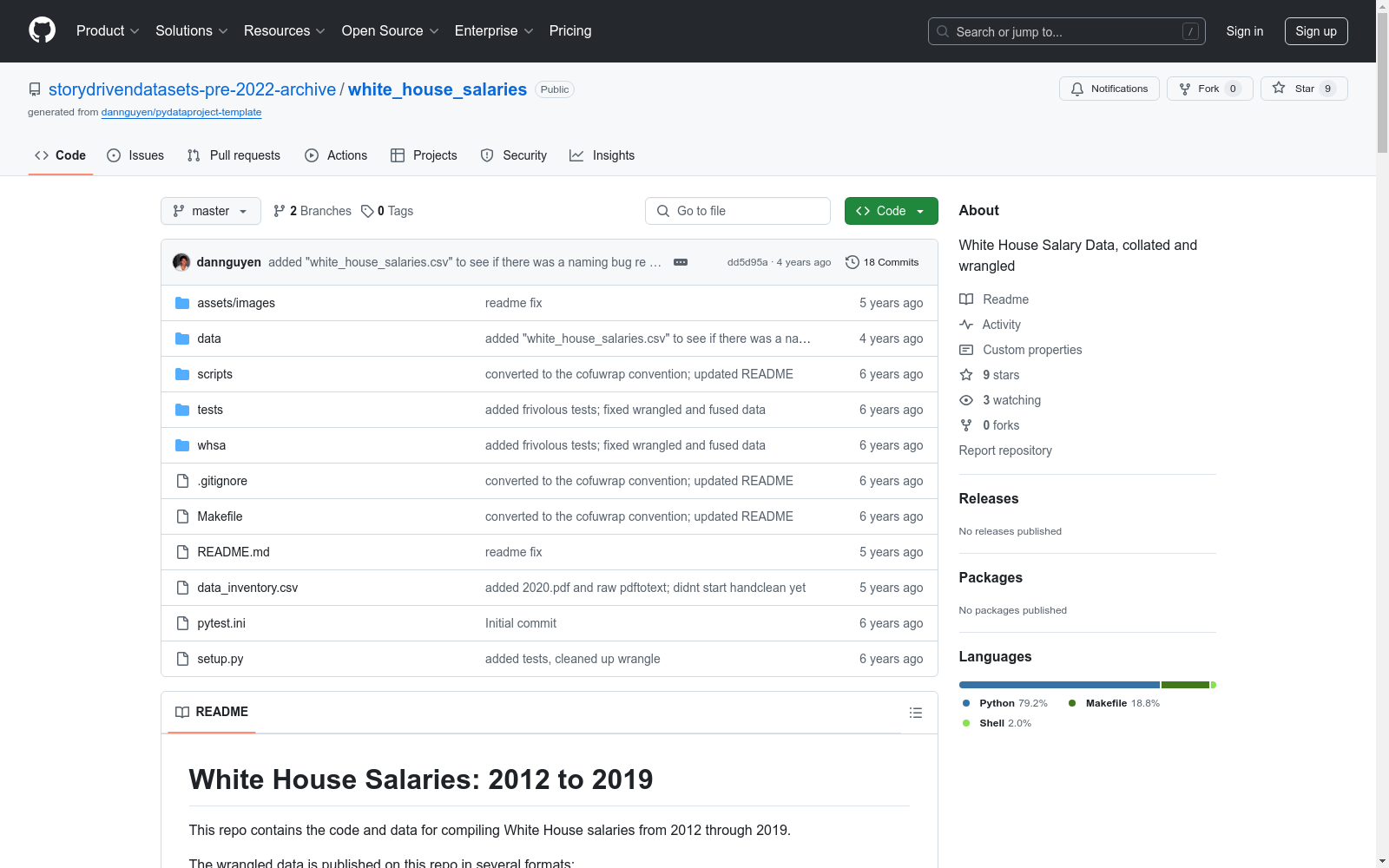Expand the Resources dropdown menu
Image resolution: width=1389 pixels, height=868 pixels.
tap(285, 30)
